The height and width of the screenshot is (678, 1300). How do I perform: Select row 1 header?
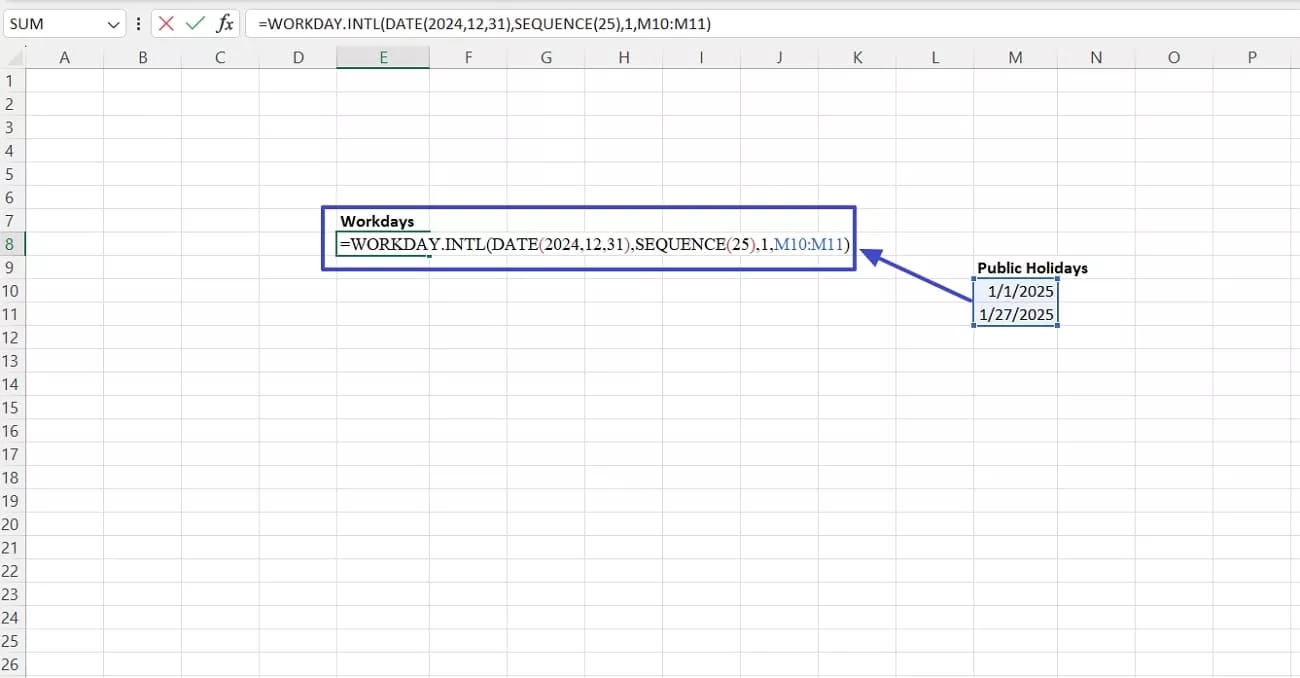pos(11,80)
